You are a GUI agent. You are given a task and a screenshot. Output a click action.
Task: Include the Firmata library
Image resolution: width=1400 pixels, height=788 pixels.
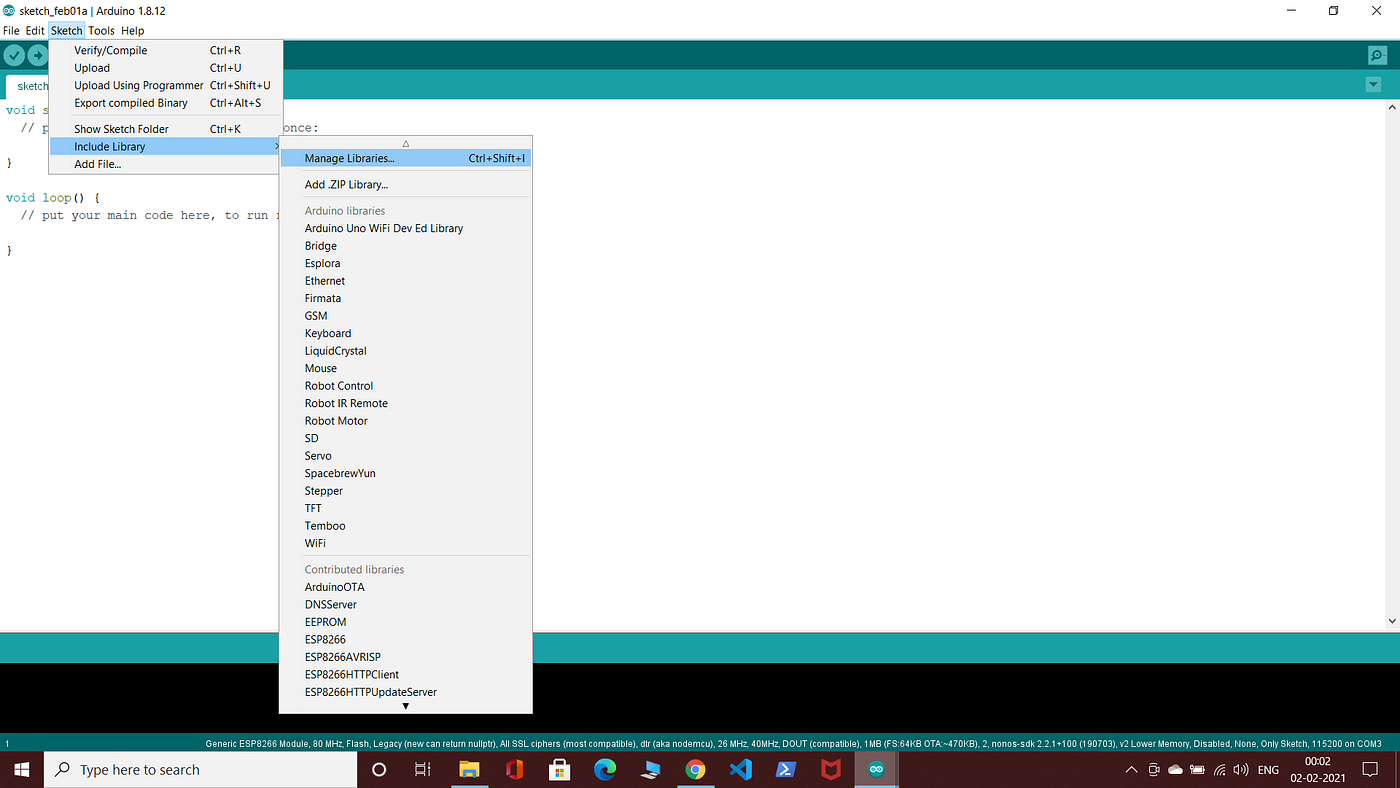pos(405,298)
